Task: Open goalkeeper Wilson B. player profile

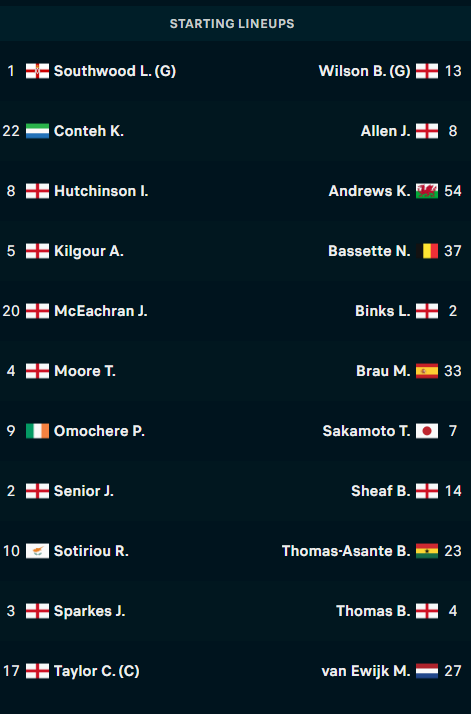Action: pyautogui.click(x=364, y=71)
